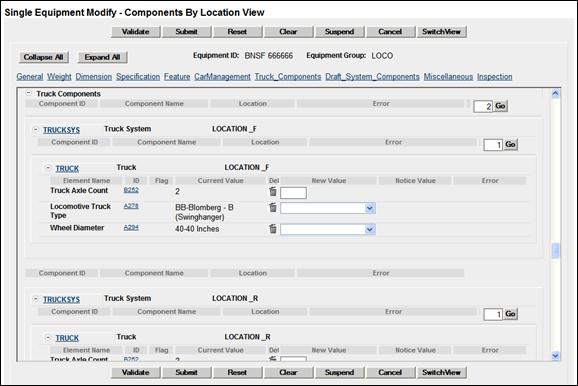
Task: Delete the Truck Axle Count value
Action: pyautogui.click(x=272, y=191)
